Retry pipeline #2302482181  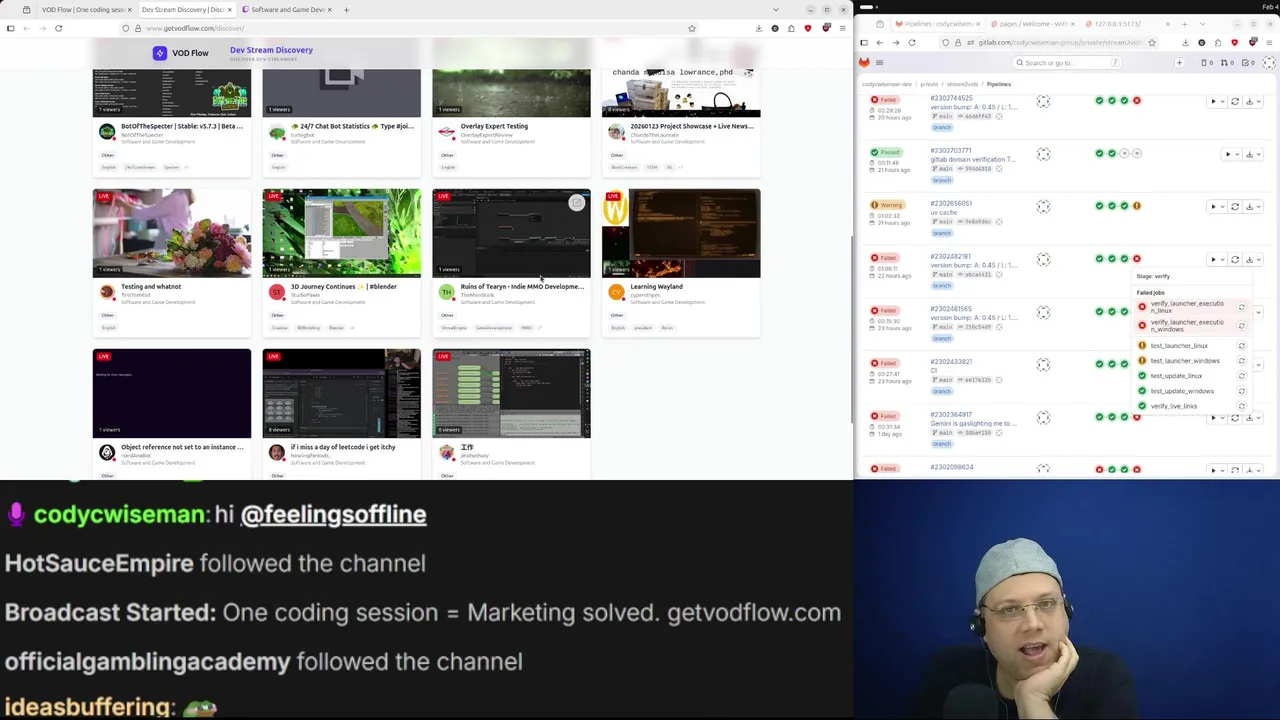tap(1235, 259)
